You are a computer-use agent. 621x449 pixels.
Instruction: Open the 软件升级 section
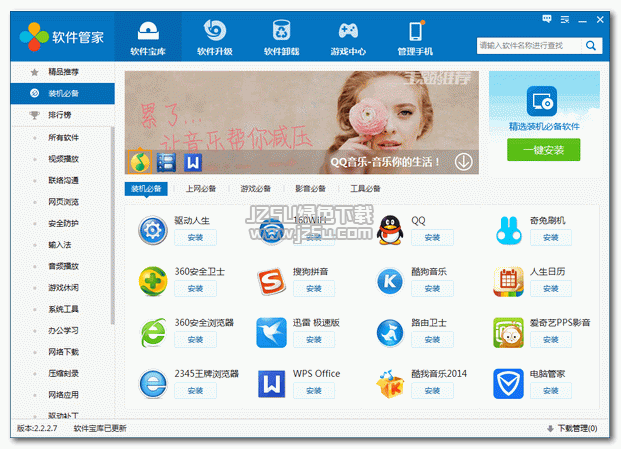[x=215, y=36]
